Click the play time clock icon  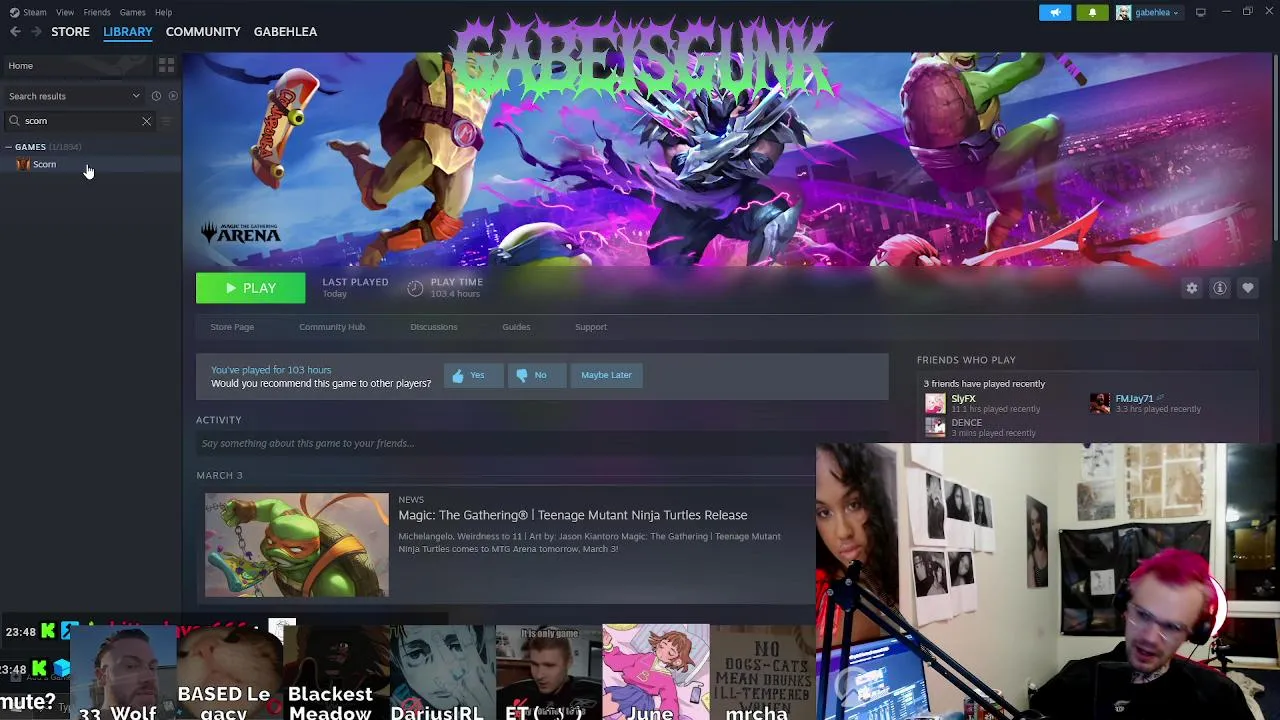(x=415, y=288)
